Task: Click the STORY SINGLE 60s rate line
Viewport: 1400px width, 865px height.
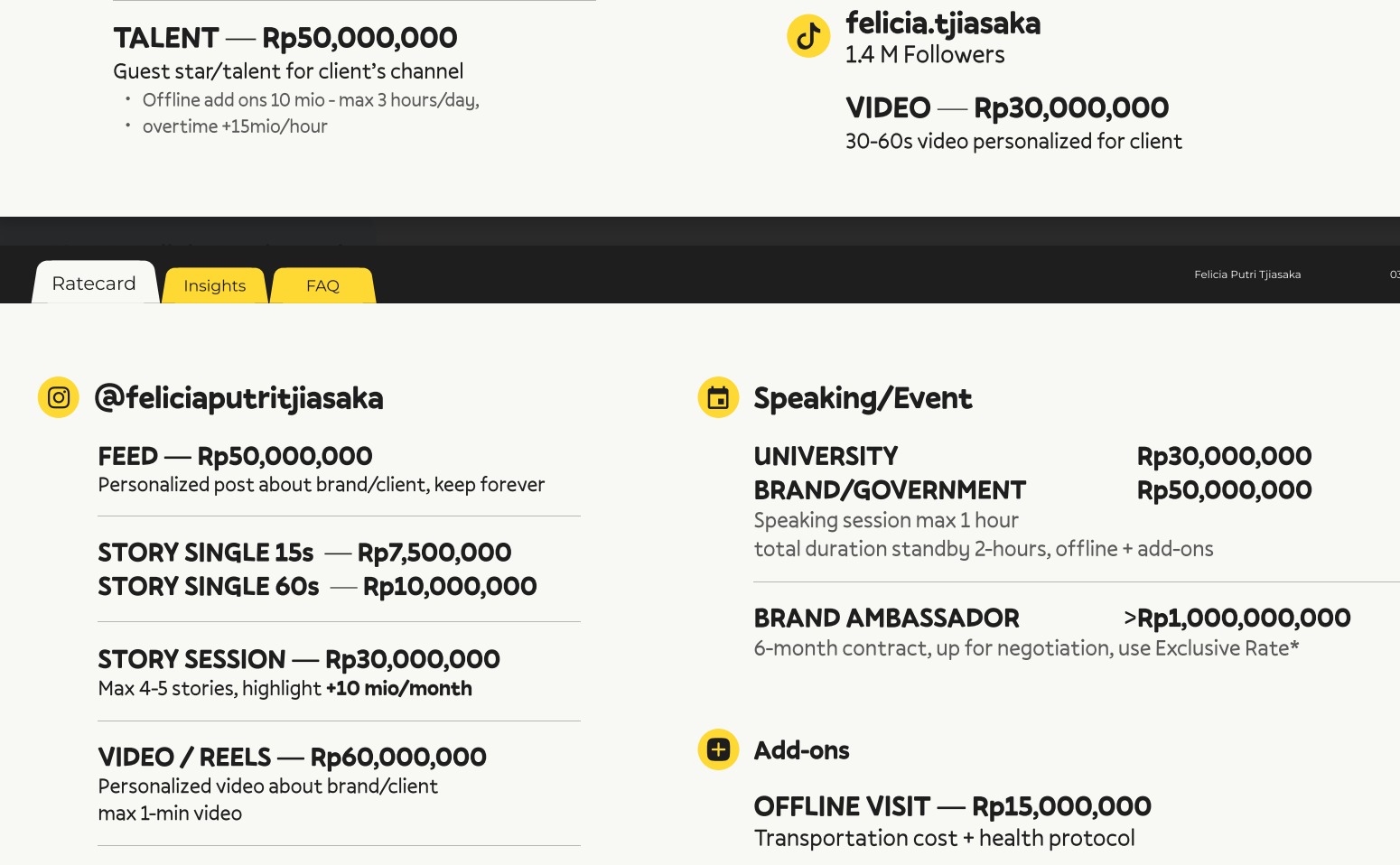Action: pos(317,587)
